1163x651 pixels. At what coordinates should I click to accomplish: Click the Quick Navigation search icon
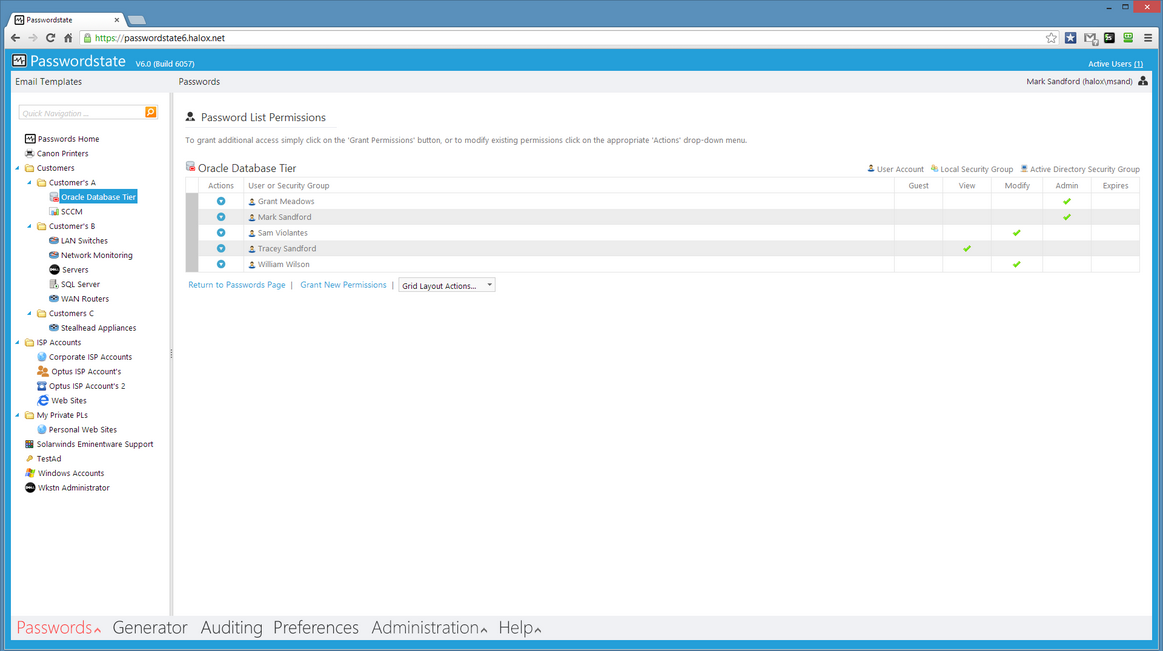point(151,113)
